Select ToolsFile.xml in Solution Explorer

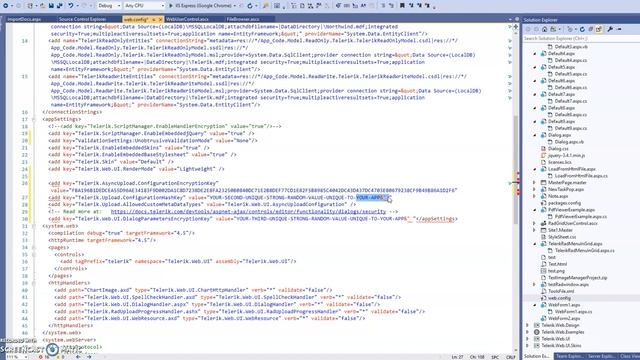click(561, 291)
